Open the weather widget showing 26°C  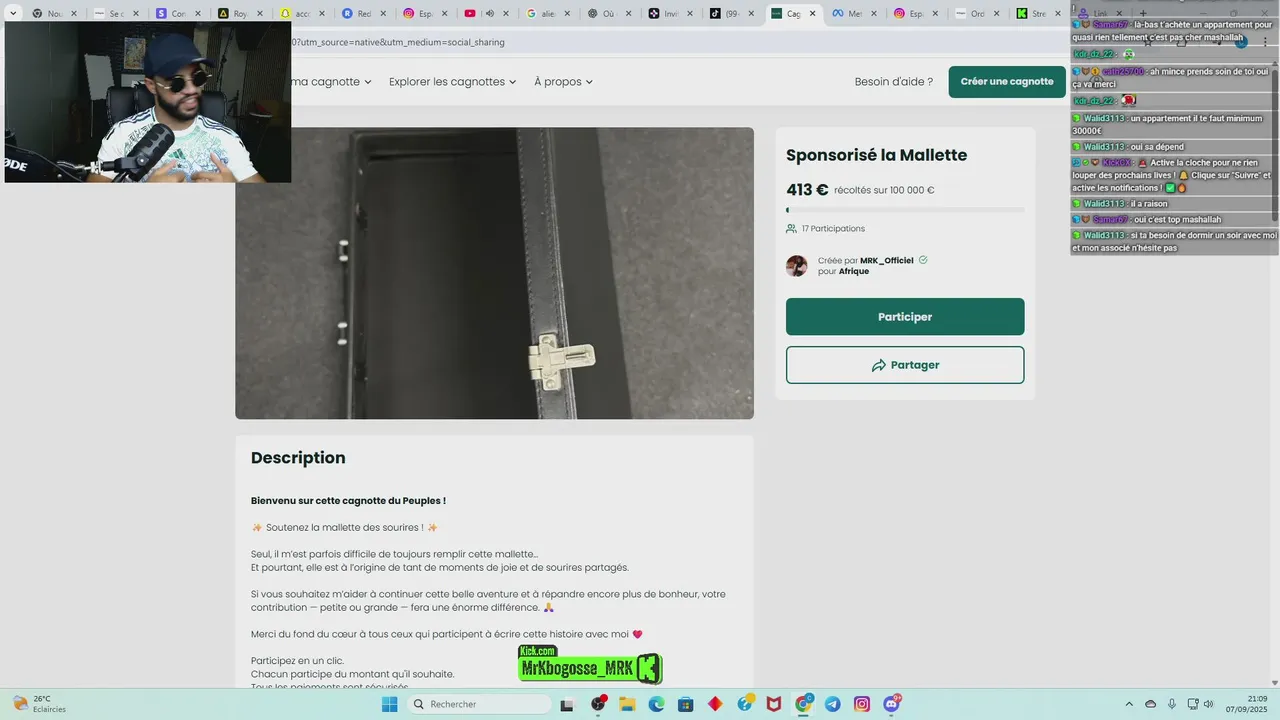38,704
